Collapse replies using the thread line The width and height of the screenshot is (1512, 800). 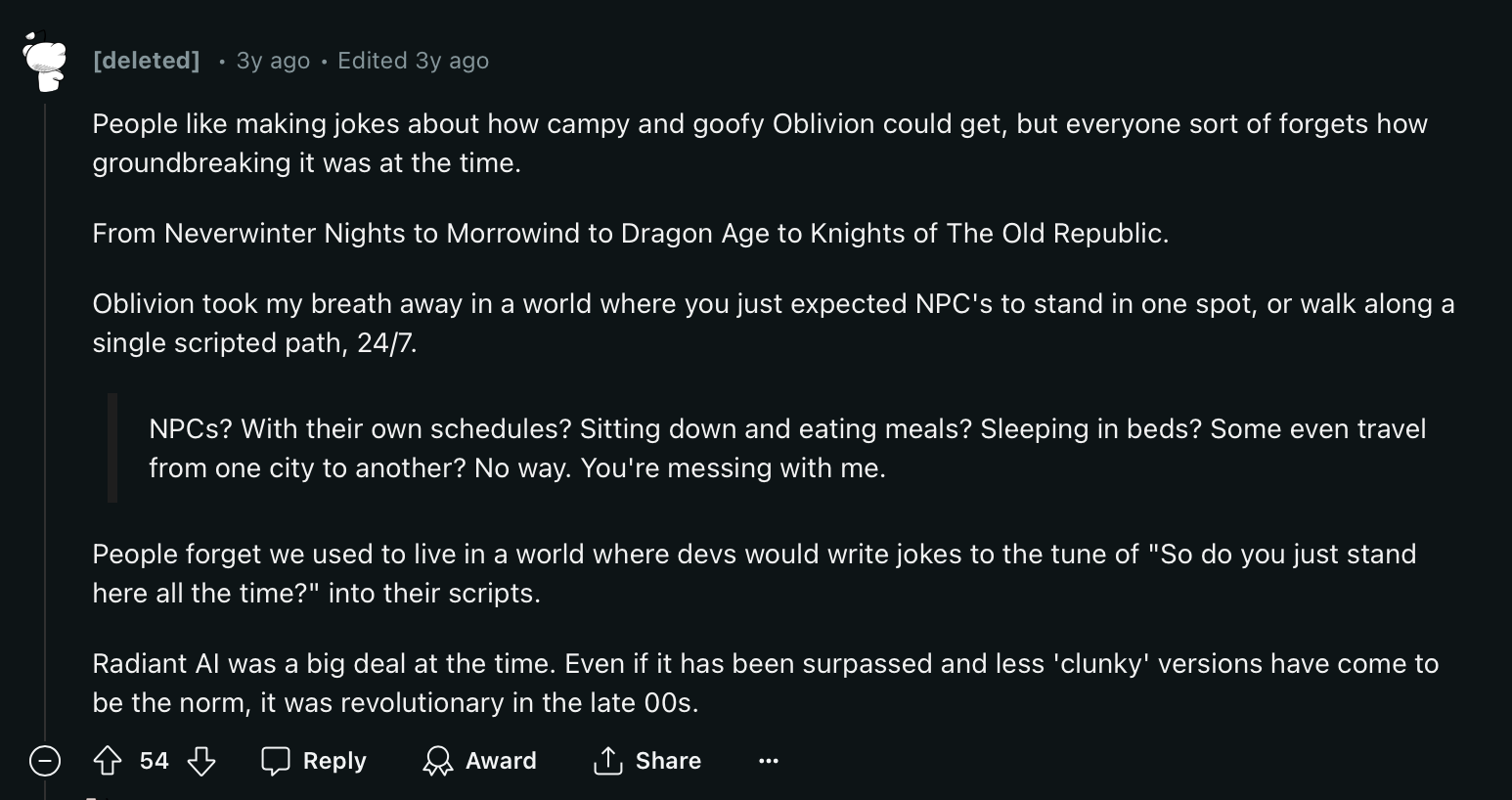tap(45, 391)
